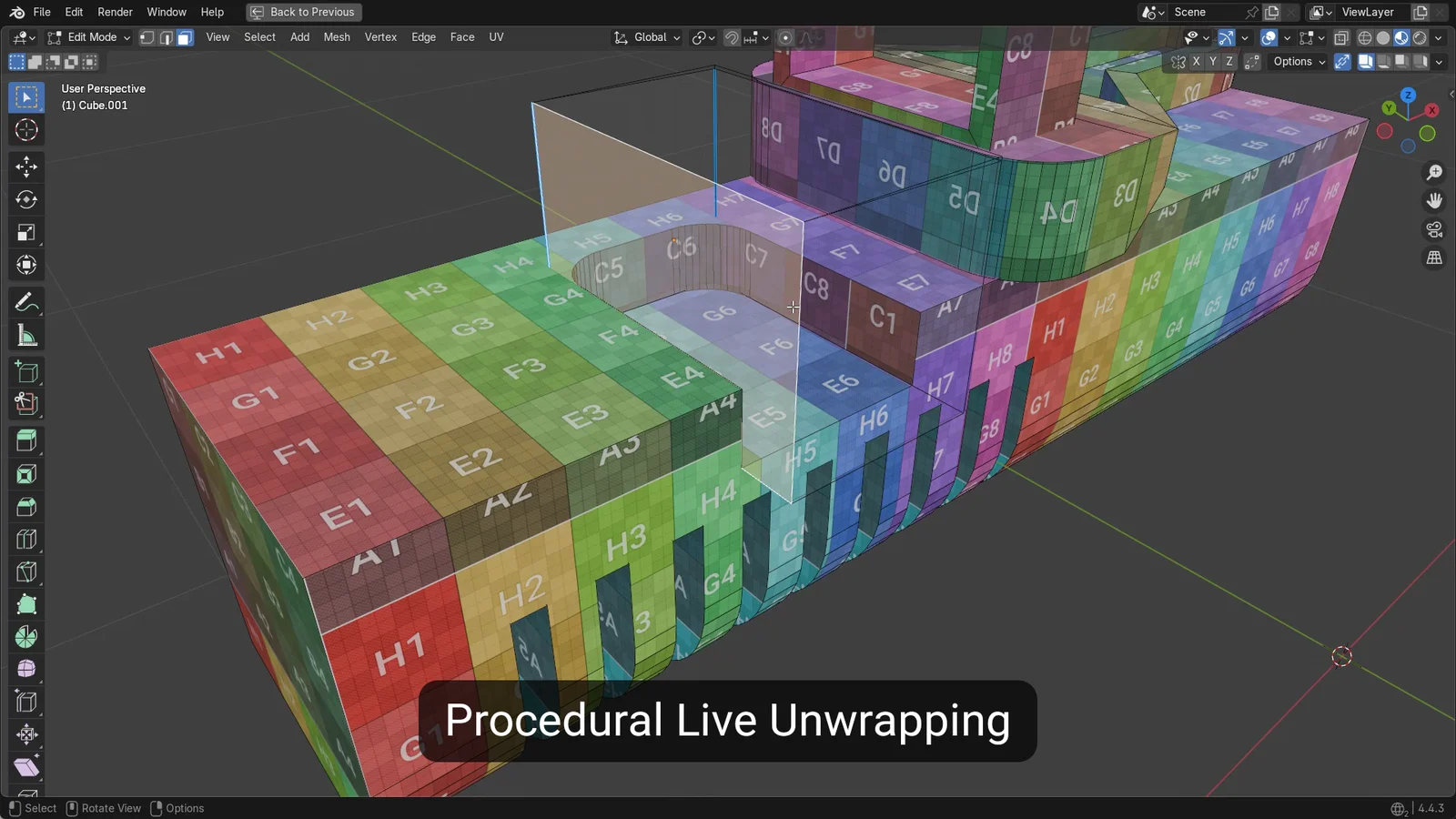Click the green Y axis on the navigation gizmo
This screenshot has width=1456, height=819.
pyautogui.click(x=1388, y=107)
